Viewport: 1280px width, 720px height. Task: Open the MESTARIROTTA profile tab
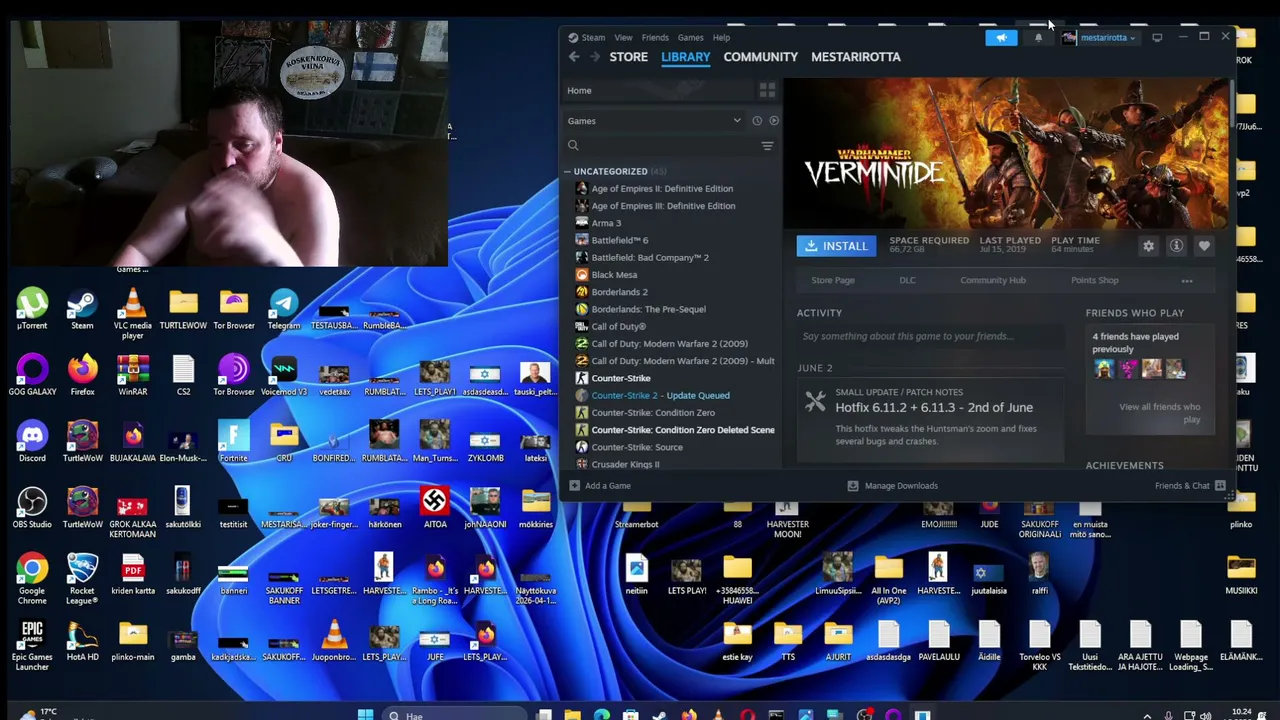[x=856, y=57]
